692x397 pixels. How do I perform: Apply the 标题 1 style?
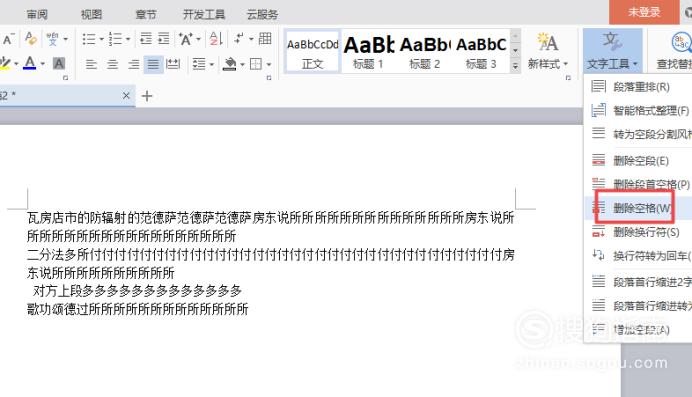(x=369, y=53)
